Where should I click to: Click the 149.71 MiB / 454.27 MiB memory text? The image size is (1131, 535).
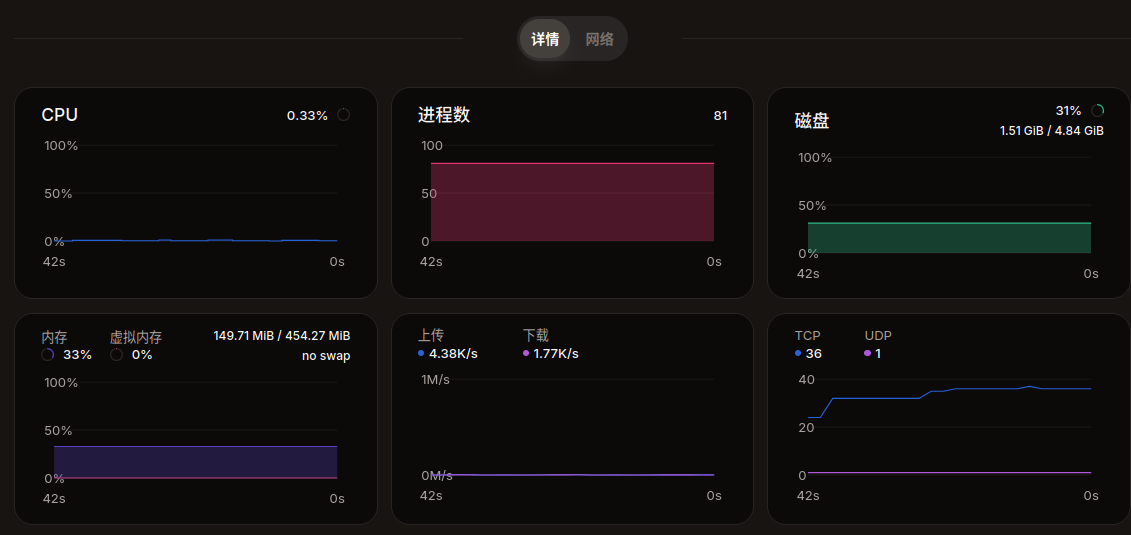pyautogui.click(x=281, y=336)
